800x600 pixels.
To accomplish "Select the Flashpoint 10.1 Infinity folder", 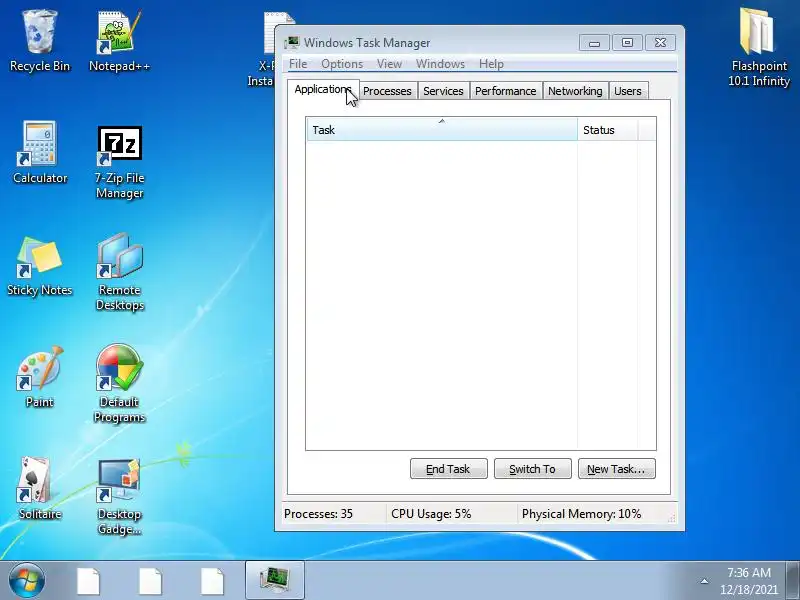I will click(x=759, y=47).
